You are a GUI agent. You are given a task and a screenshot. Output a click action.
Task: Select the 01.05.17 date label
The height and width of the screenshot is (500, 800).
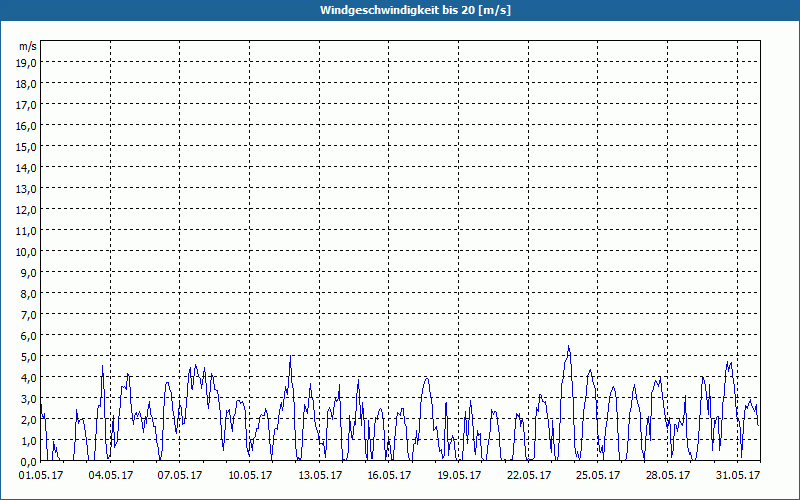coord(41,476)
